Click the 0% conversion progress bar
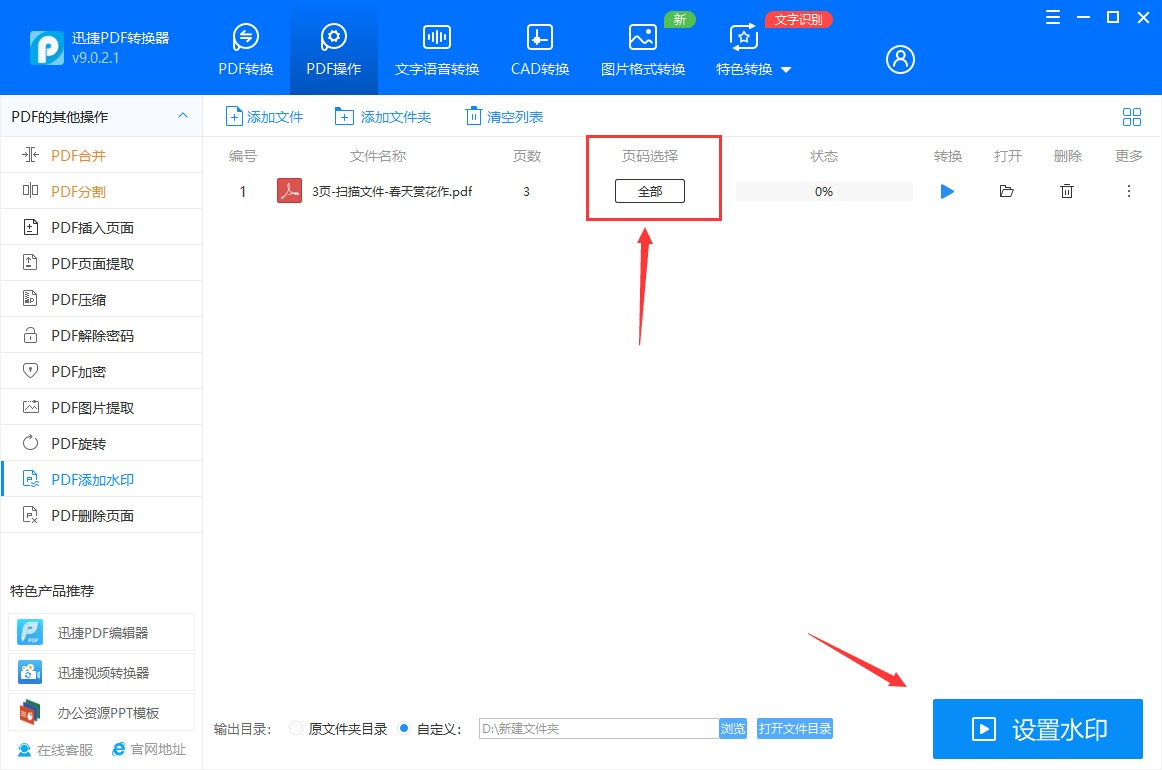Image resolution: width=1162 pixels, height=770 pixels. [x=823, y=191]
